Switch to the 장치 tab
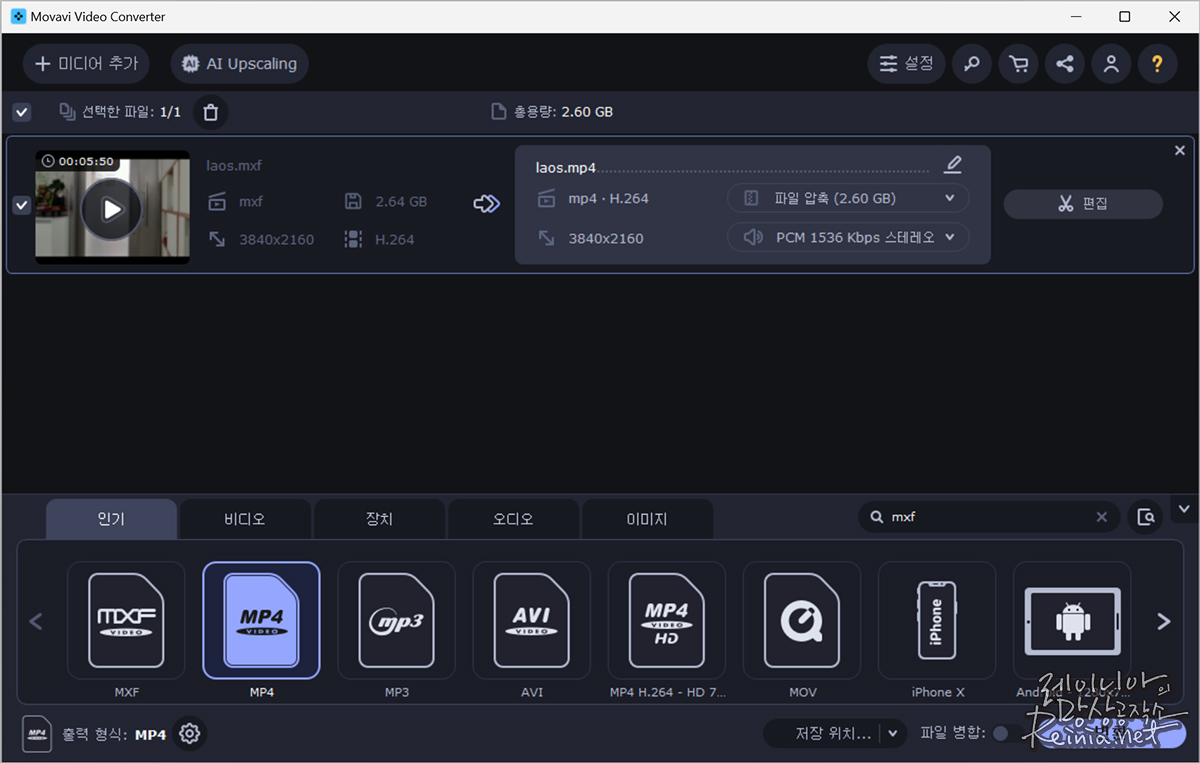This screenshot has height=763, width=1200. point(379,519)
